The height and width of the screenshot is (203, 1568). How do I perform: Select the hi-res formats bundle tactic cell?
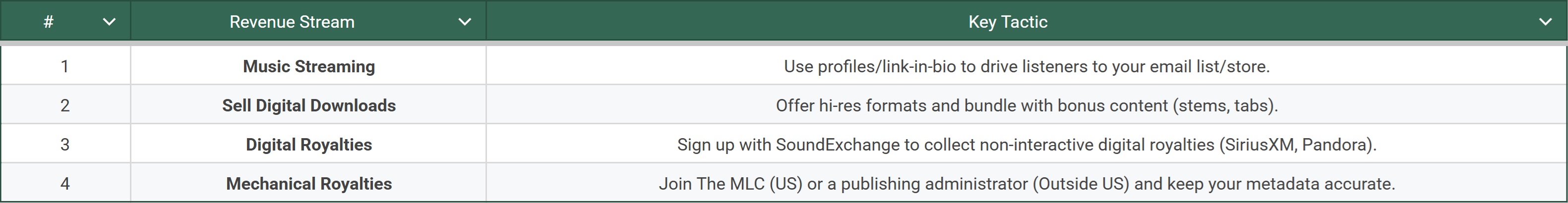(x=1026, y=105)
